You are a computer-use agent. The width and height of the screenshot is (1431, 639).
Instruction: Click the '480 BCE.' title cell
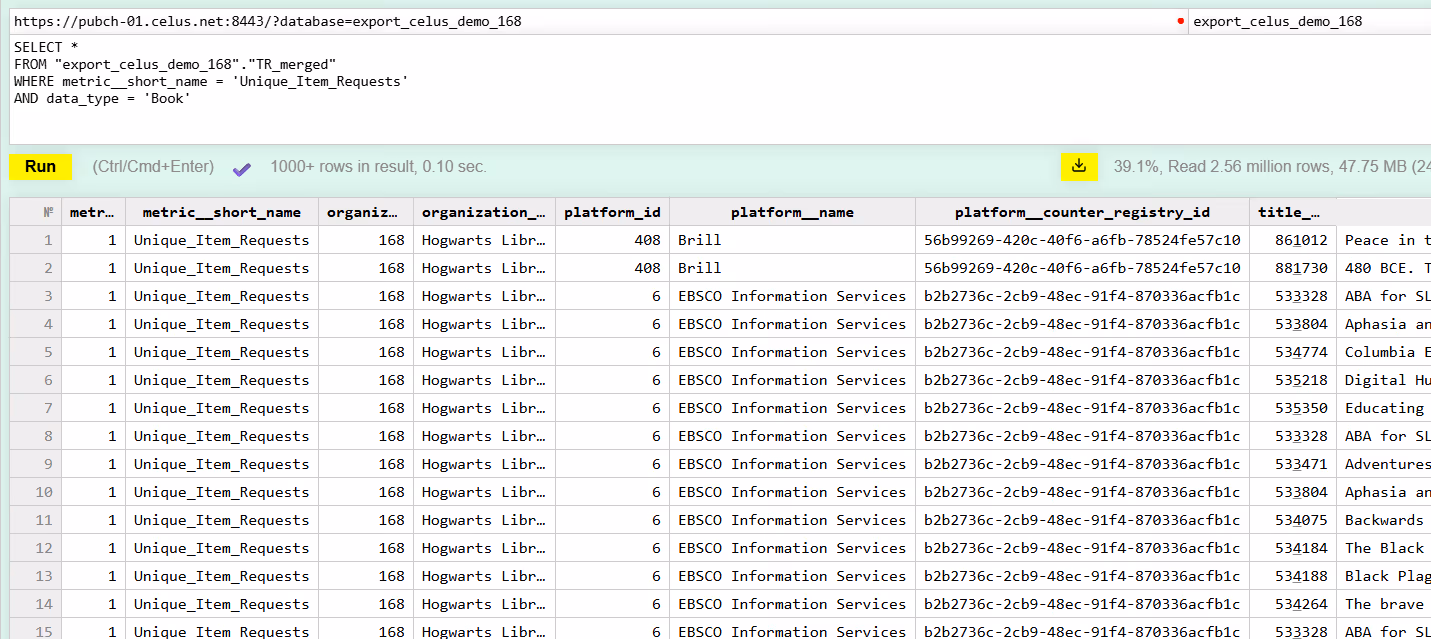coord(1384,268)
